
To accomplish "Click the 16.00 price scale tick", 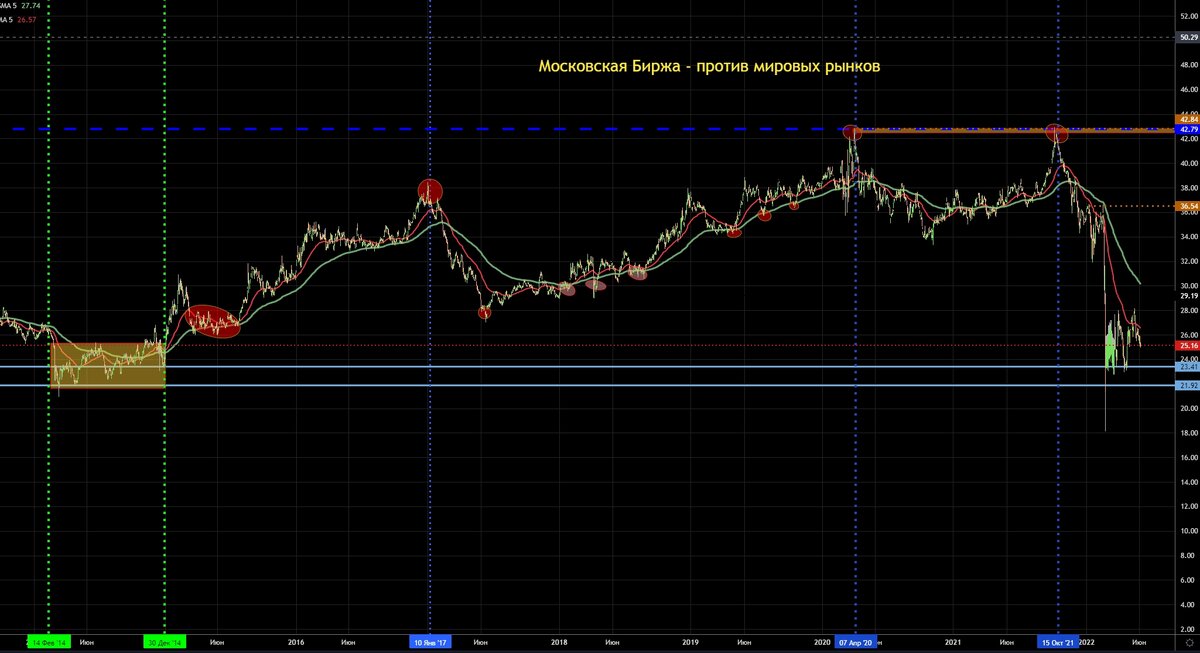I will 1188,457.
